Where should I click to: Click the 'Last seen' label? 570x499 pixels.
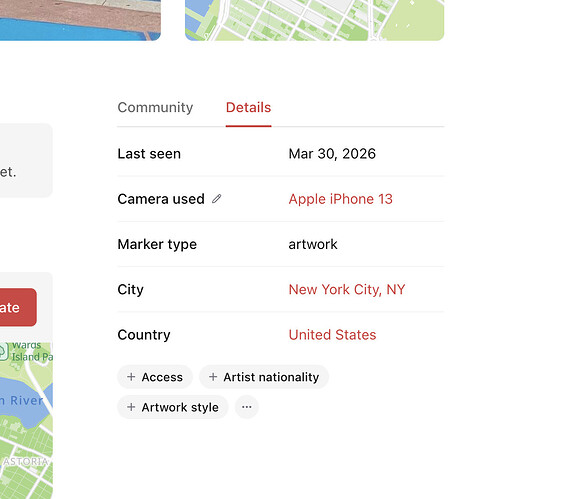149,154
